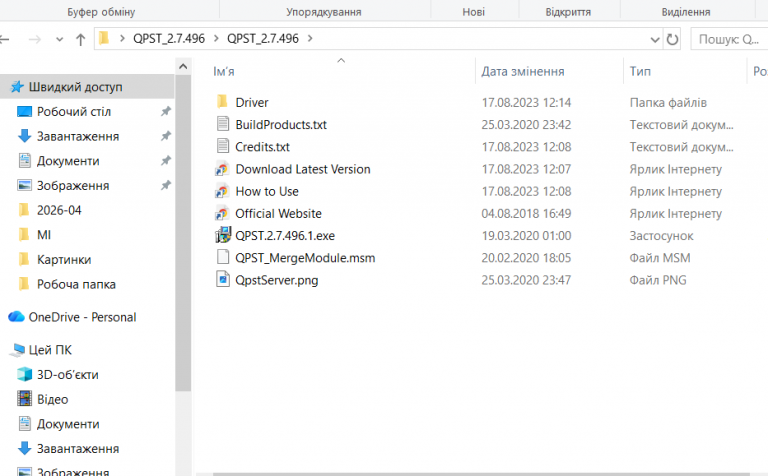This screenshot has width=768, height=476.
Task: Click the navigation pane scrollbar thumb
Action: click(183, 233)
